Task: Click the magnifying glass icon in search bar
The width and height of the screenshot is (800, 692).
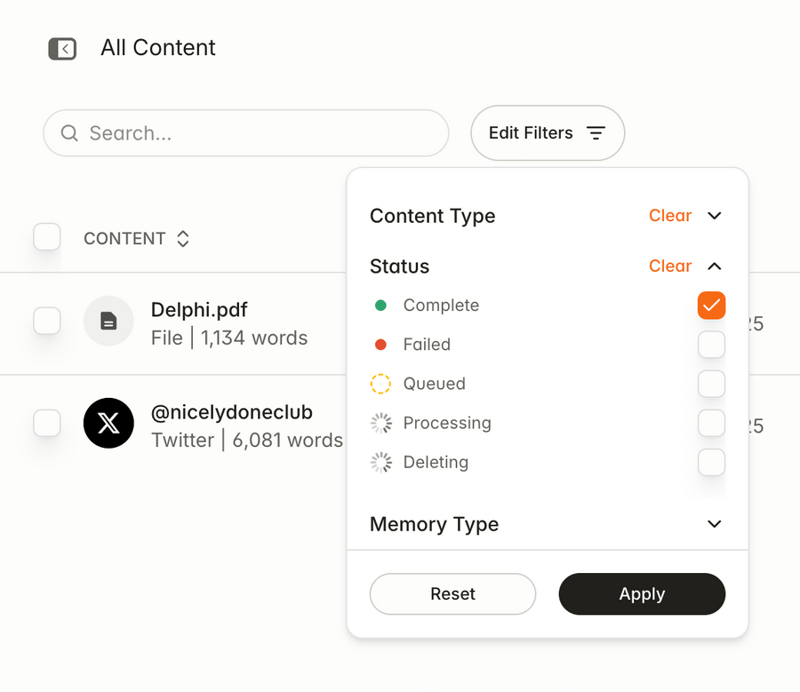Action: point(68,133)
